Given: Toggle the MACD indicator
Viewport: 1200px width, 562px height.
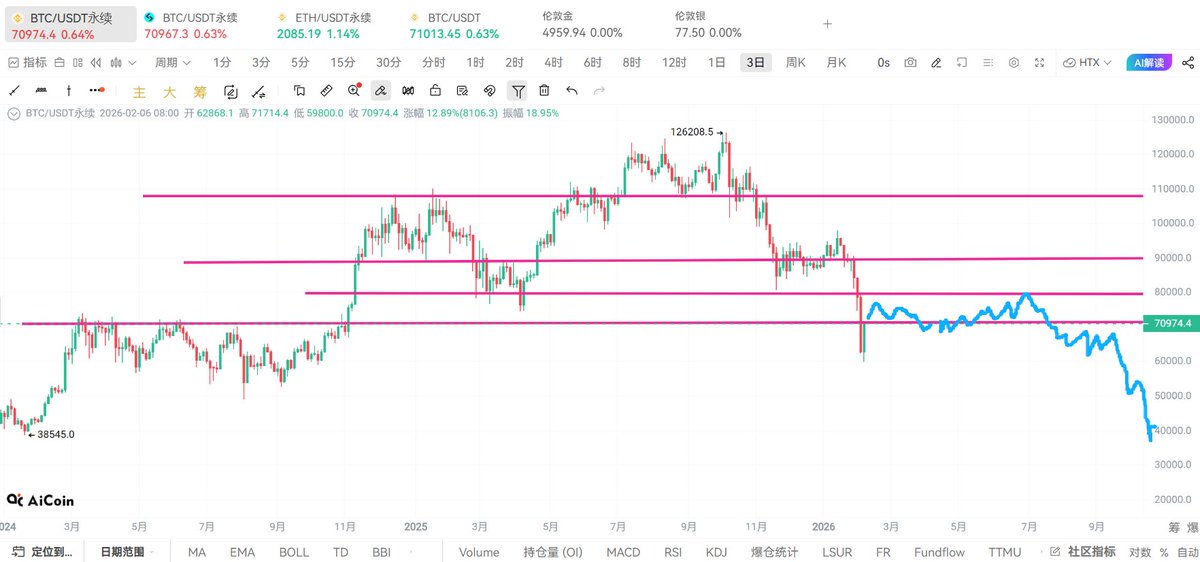Looking at the screenshot, I should click(x=623, y=552).
